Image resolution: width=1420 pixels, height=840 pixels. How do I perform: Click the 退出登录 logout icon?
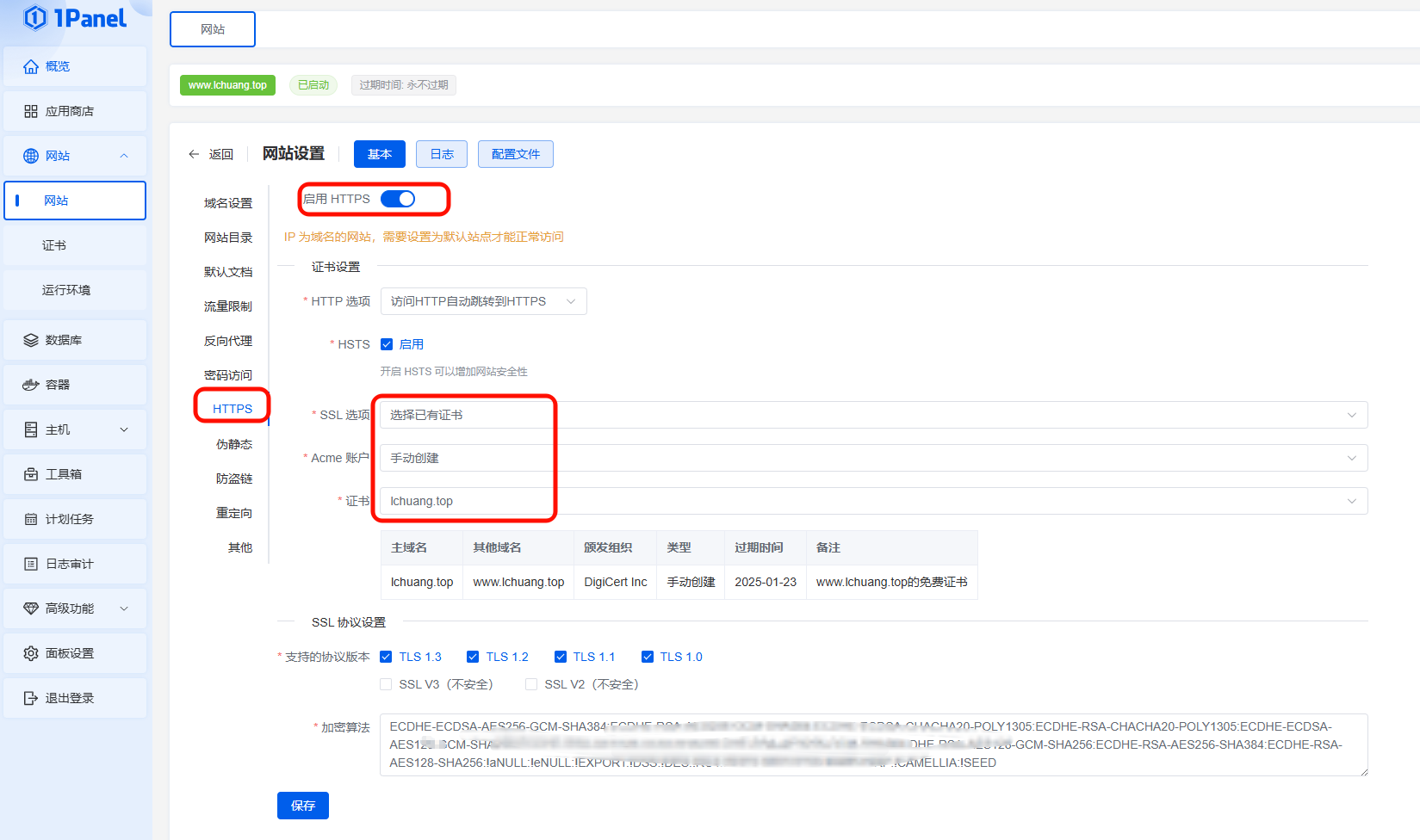(x=31, y=698)
